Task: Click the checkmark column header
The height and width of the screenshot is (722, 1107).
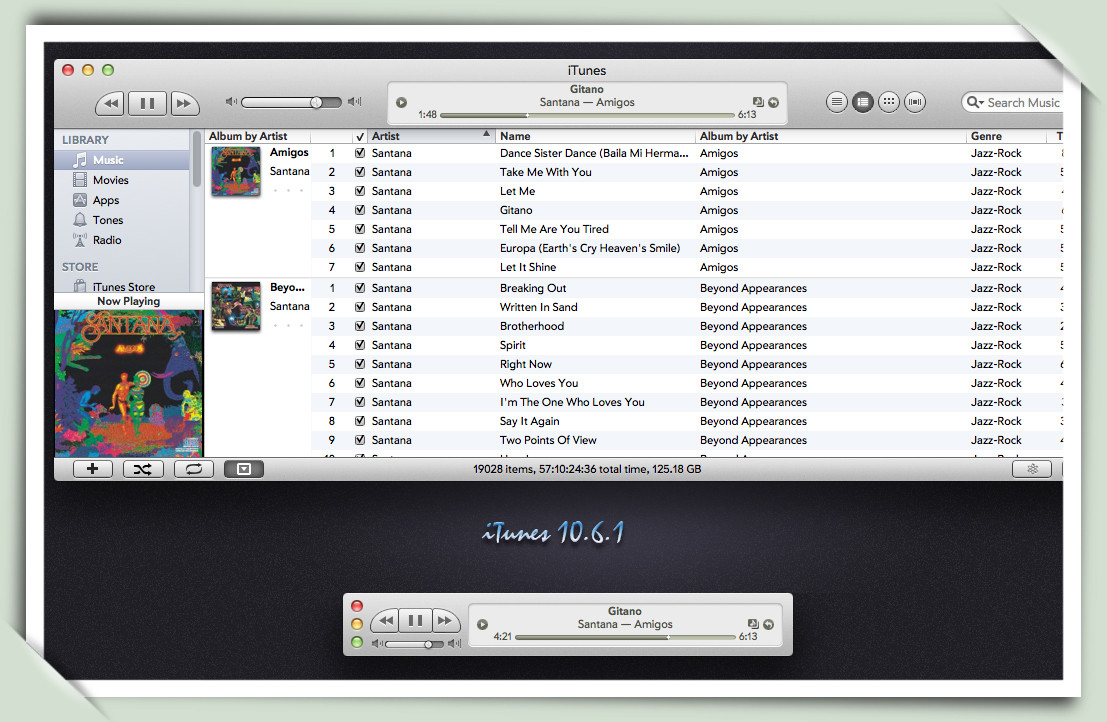Action: pos(360,136)
